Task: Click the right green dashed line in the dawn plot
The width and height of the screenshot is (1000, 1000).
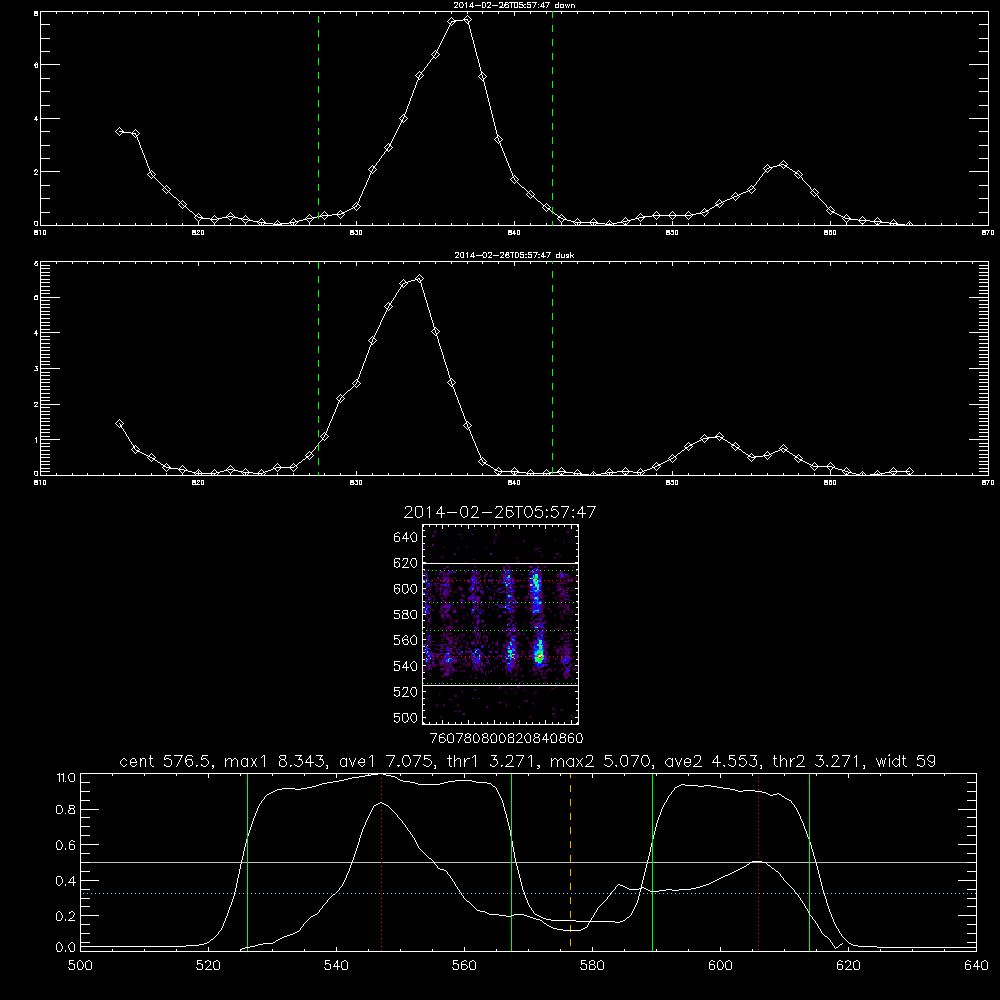Action: (552, 119)
